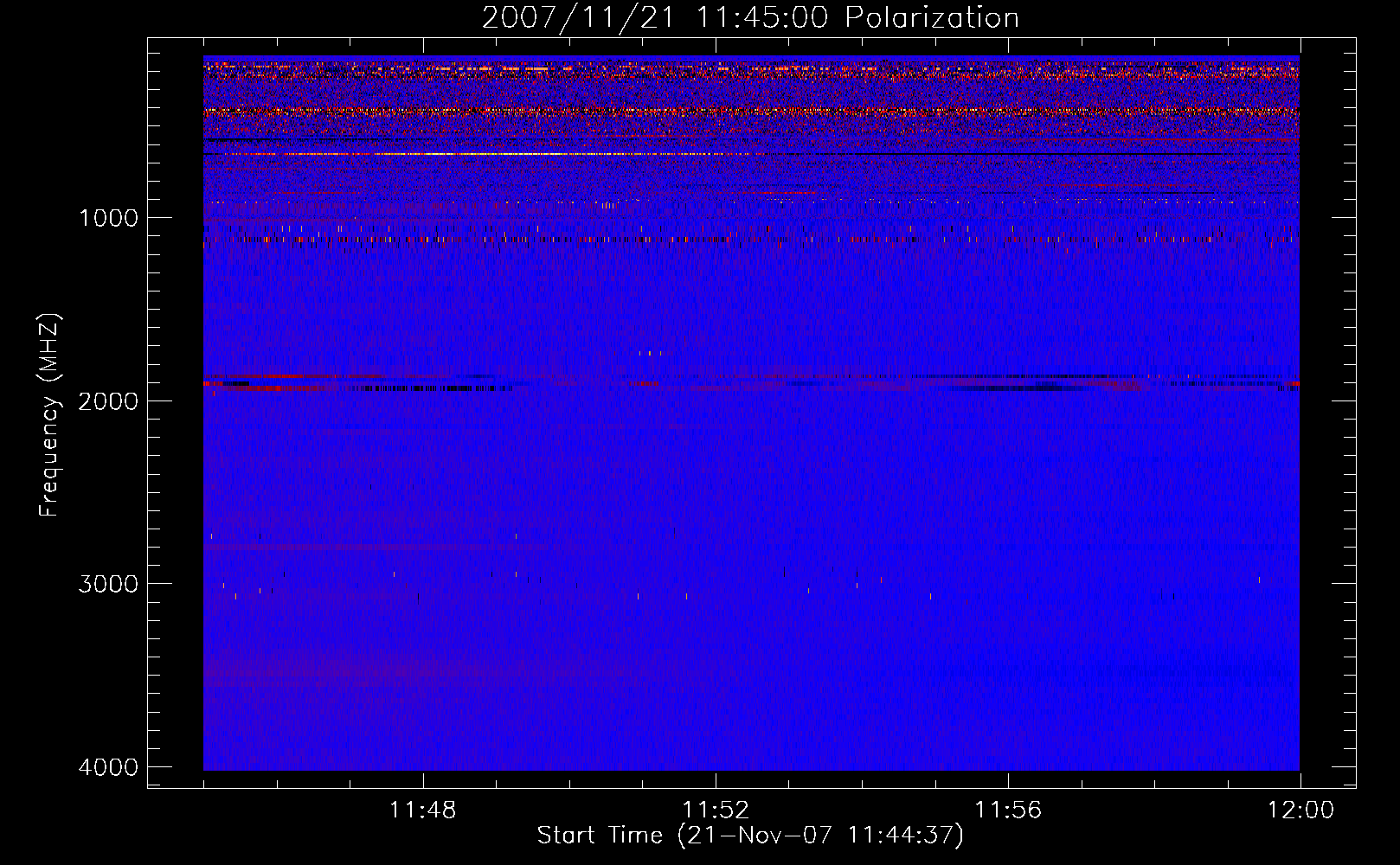Click the 2000 frequency tick label
This screenshot has height=865, width=1400.
108,400
